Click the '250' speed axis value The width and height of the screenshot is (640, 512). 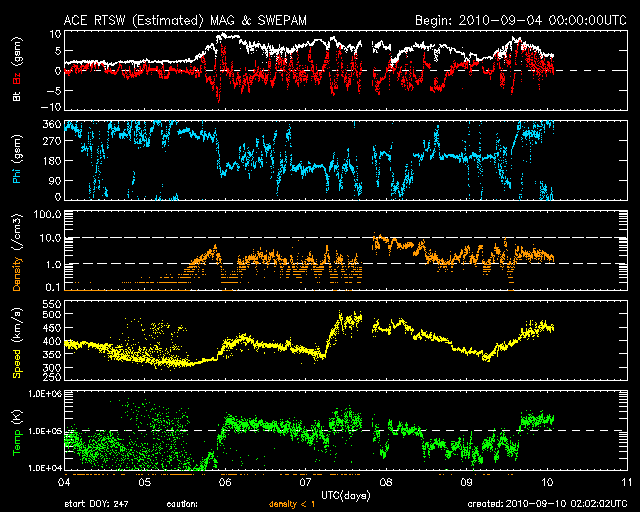[52, 377]
